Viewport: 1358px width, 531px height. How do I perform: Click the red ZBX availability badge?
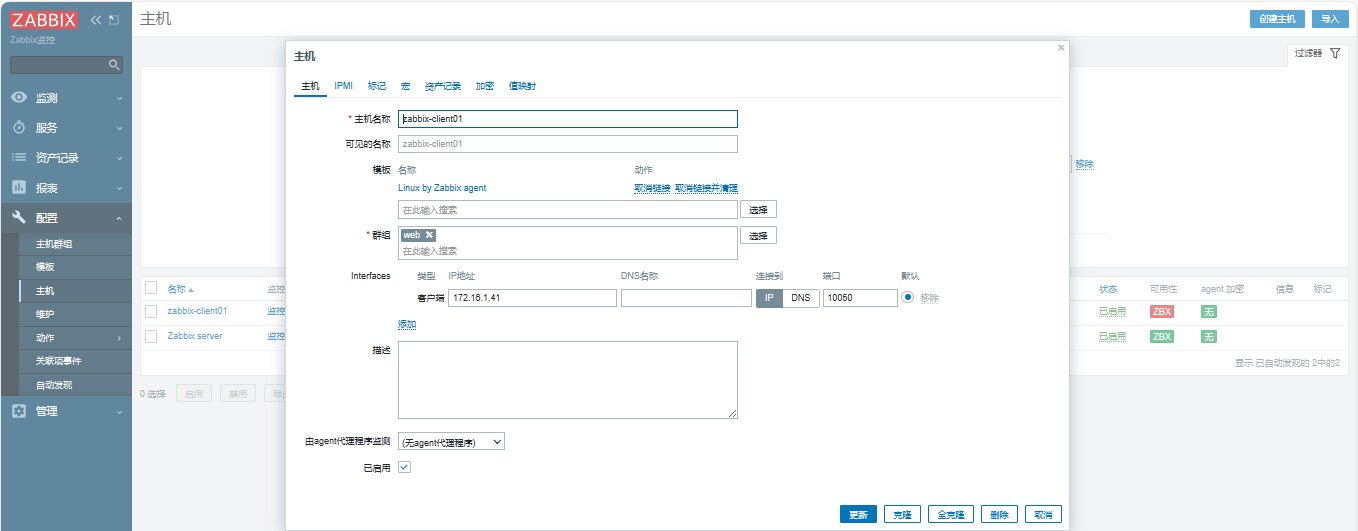pos(1161,312)
